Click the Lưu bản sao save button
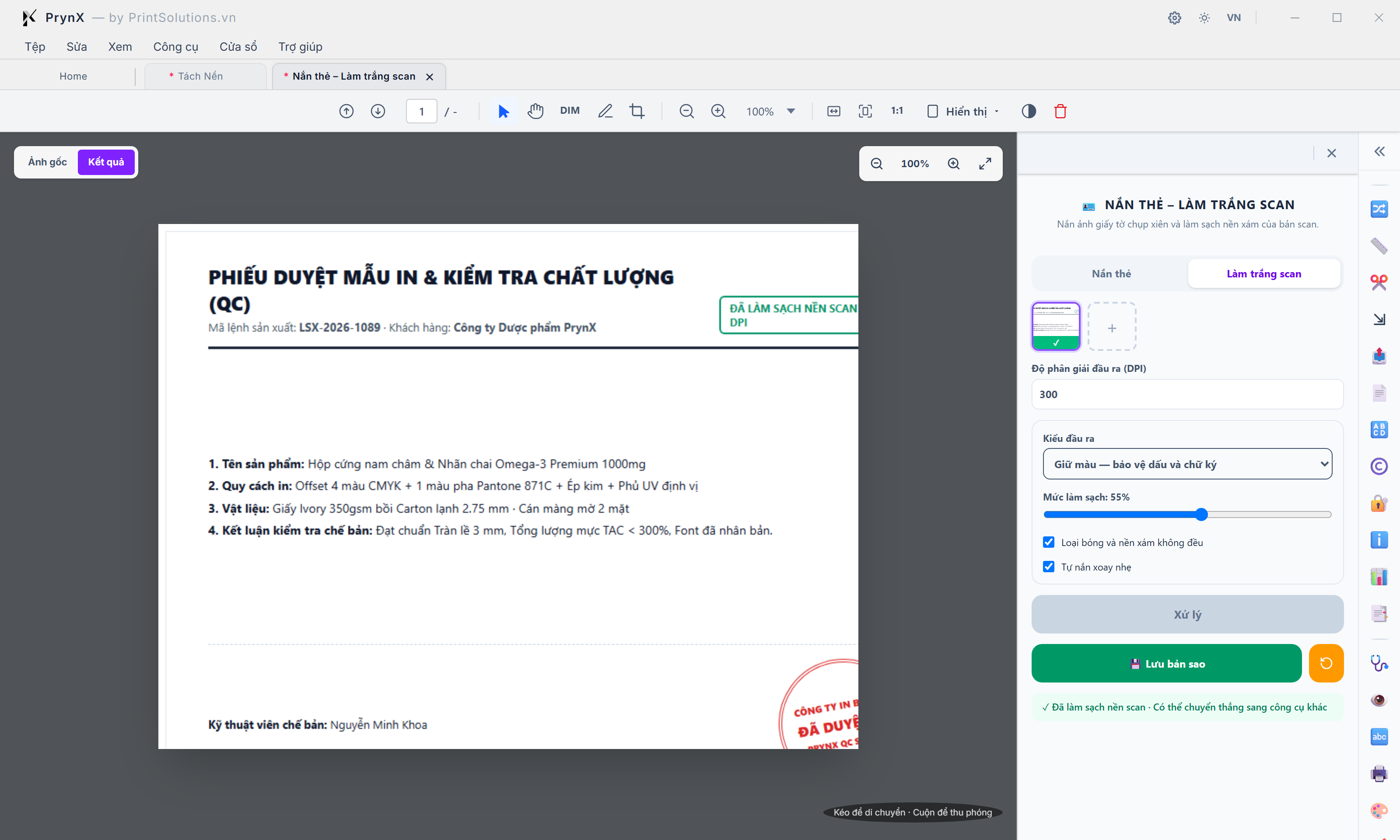 pyautogui.click(x=1166, y=663)
